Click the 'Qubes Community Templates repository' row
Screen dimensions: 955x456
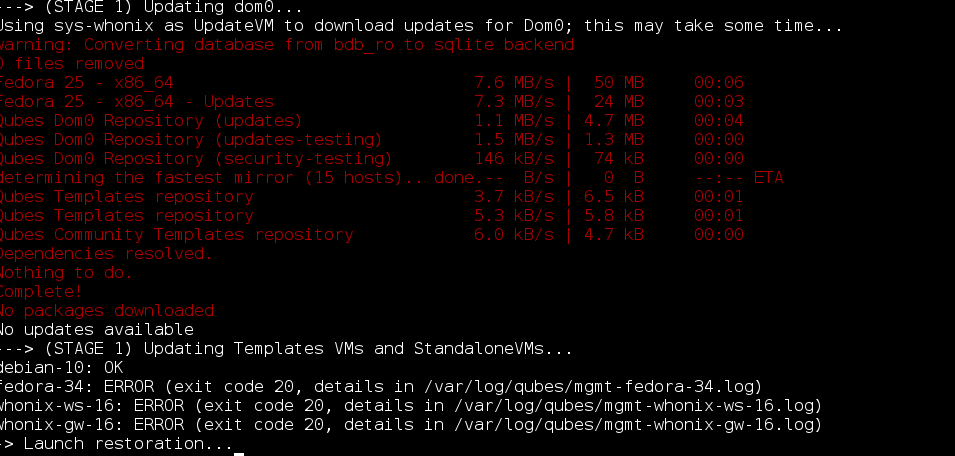[372, 234]
